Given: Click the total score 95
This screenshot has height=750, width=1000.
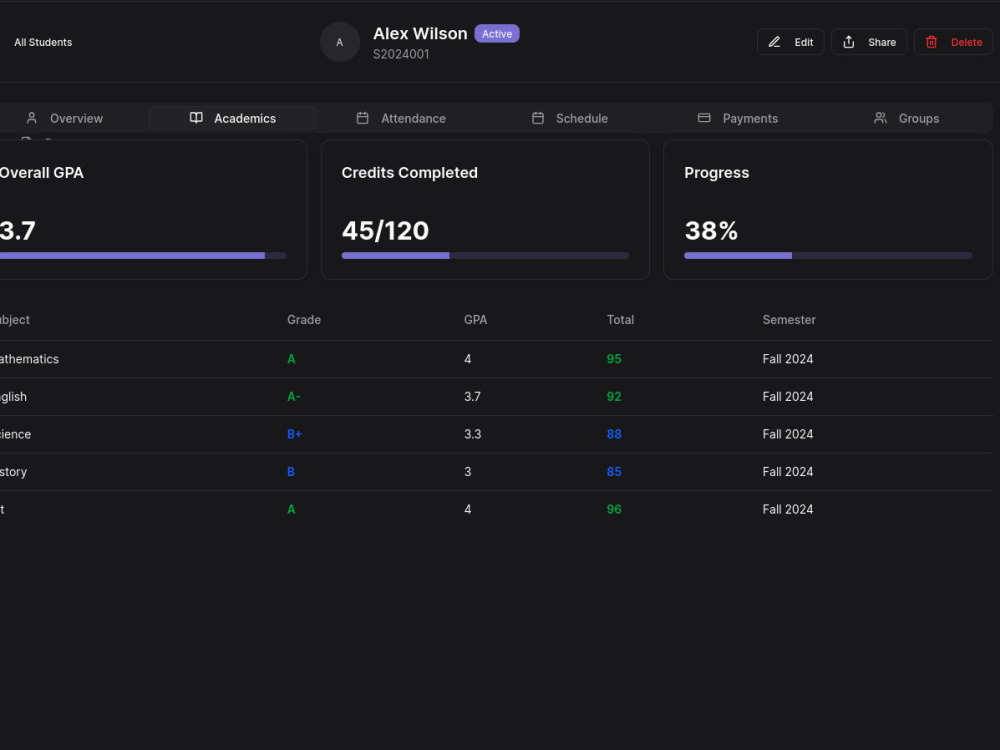Looking at the screenshot, I should coord(614,359).
